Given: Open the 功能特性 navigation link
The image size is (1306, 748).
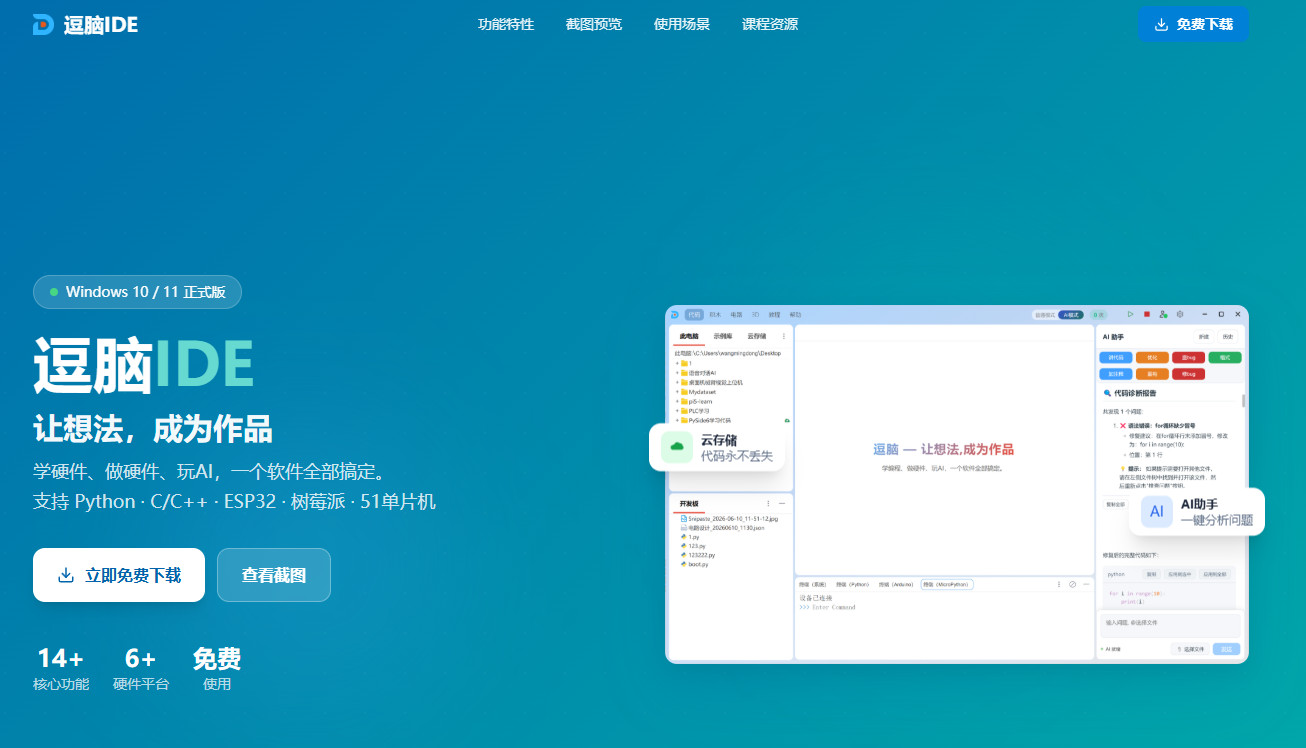Looking at the screenshot, I should point(506,25).
